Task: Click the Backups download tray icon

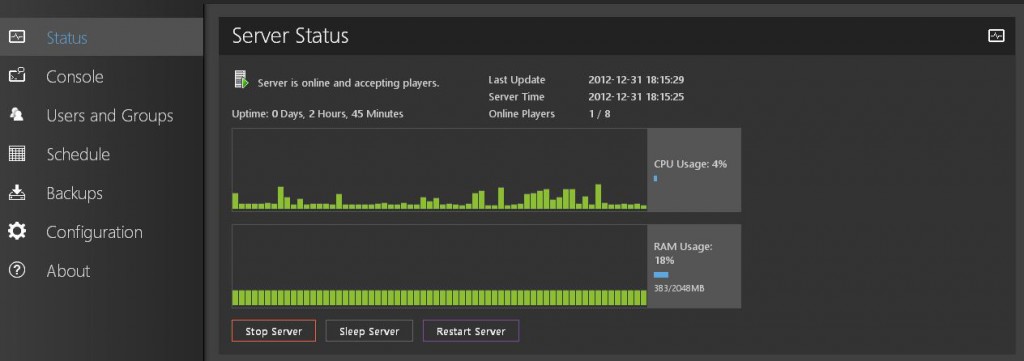Action: tap(17, 193)
